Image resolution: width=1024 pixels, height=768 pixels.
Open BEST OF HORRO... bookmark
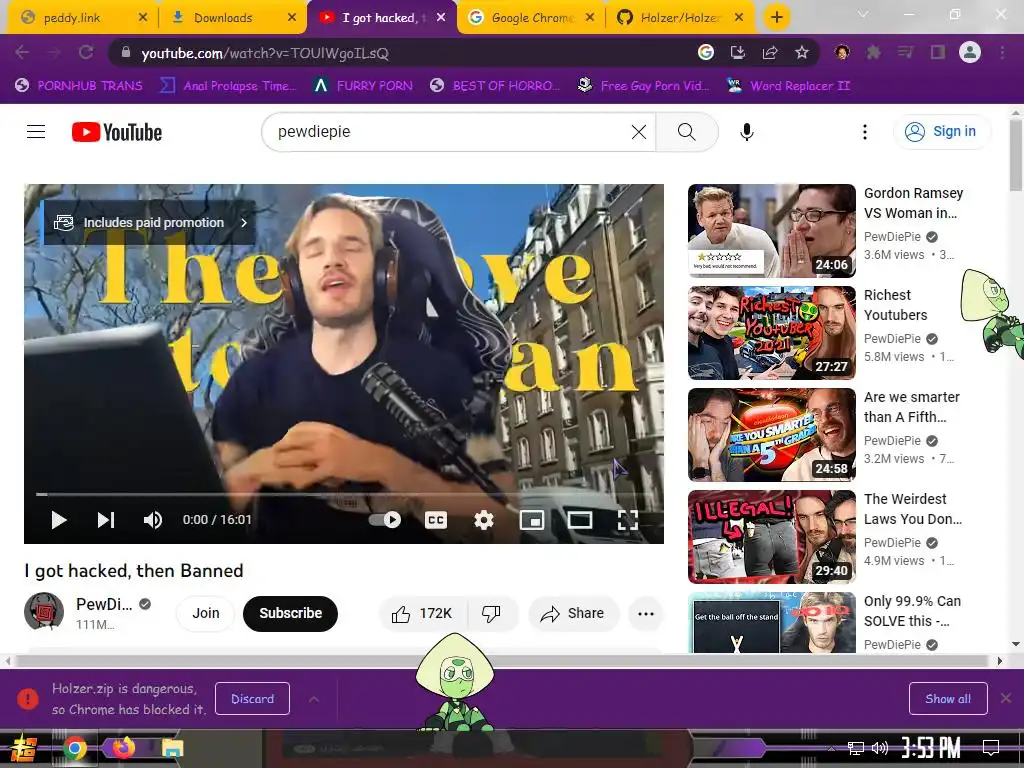coord(495,86)
